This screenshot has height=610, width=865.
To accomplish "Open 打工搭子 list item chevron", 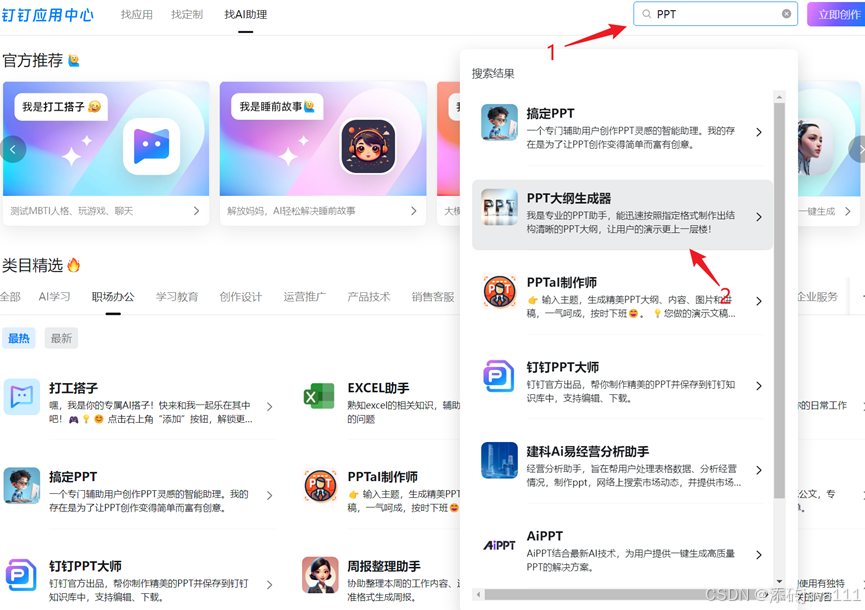I will point(270,406).
